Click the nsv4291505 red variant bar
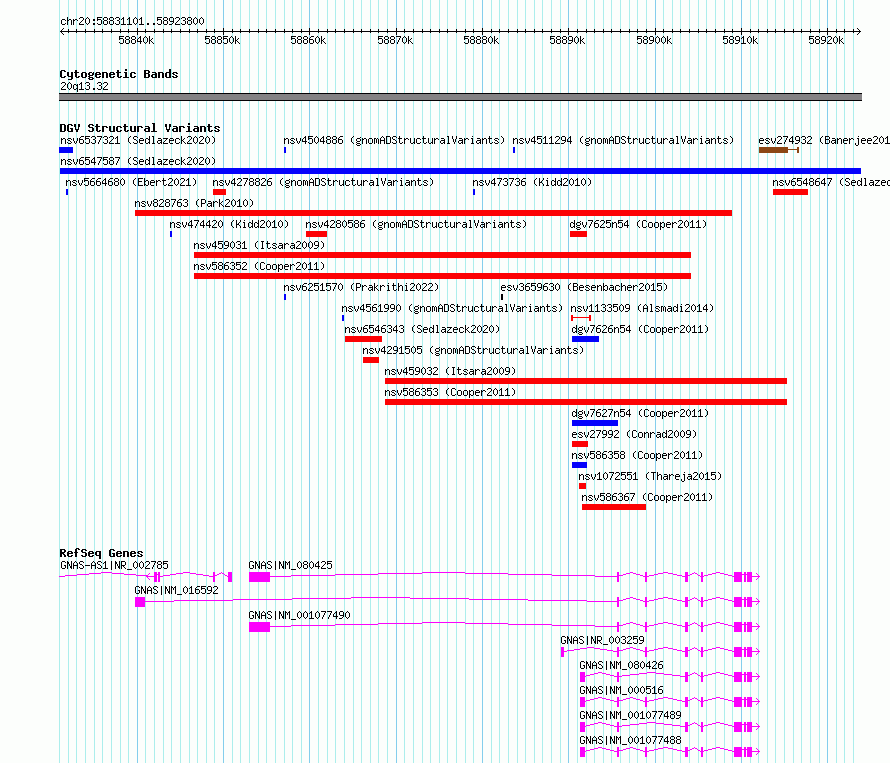 tap(371, 360)
